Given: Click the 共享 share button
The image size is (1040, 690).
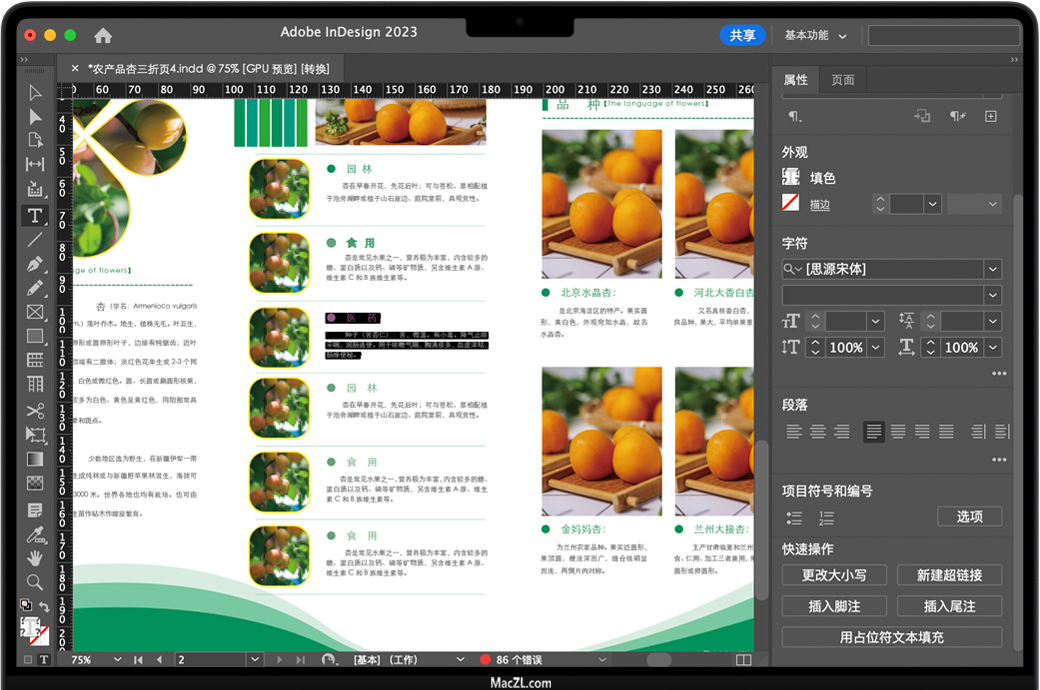Looking at the screenshot, I should click(x=742, y=35).
